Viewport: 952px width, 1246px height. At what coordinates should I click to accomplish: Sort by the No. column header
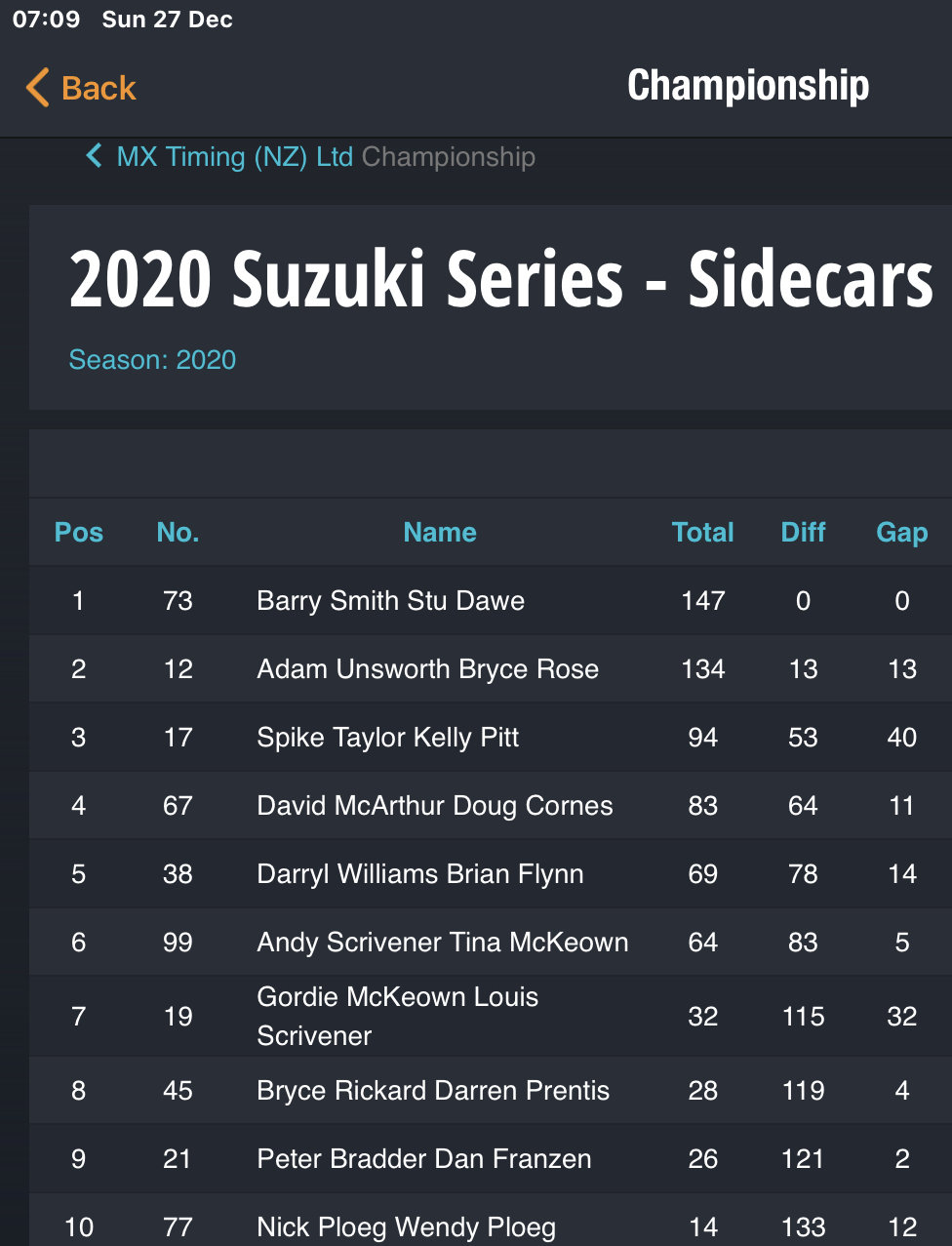coord(178,532)
